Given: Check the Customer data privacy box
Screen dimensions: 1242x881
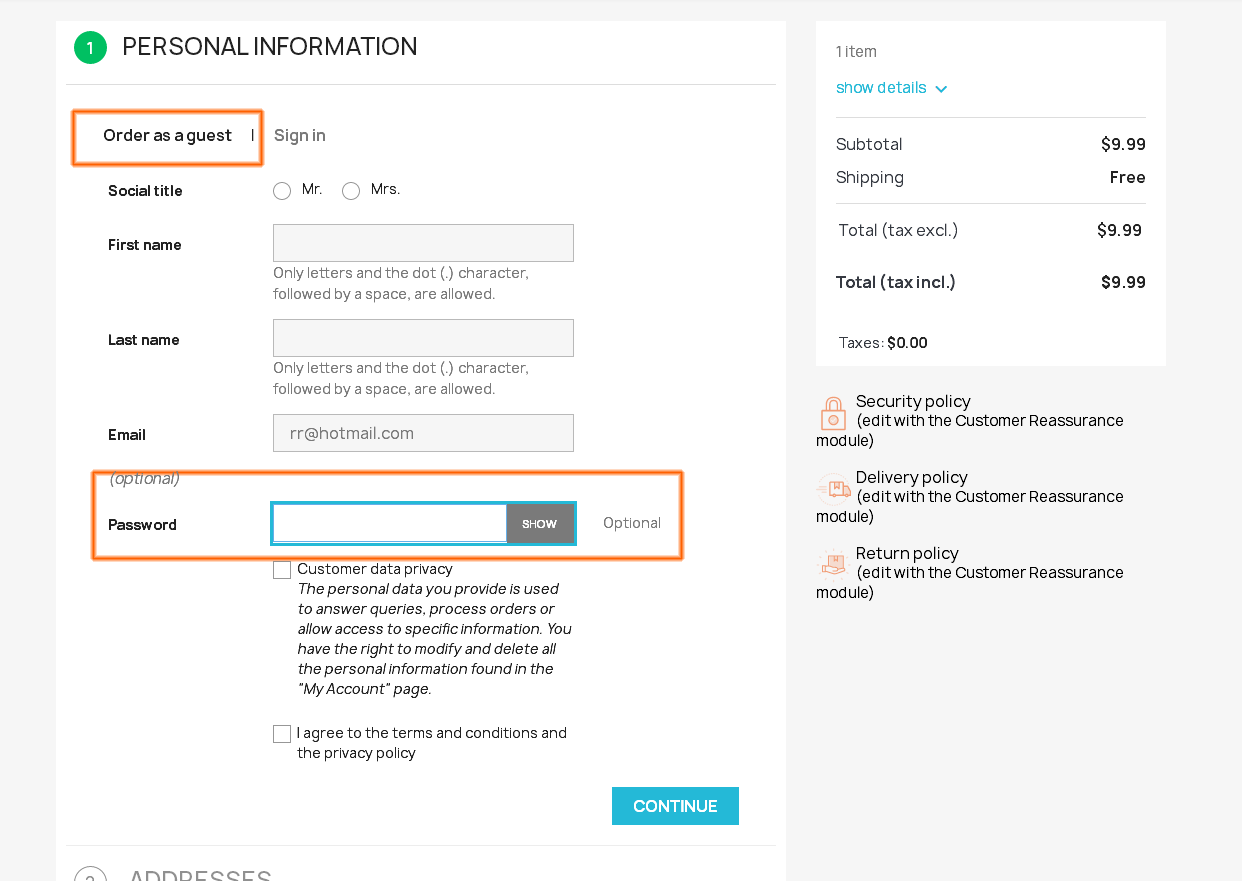Looking at the screenshot, I should pyautogui.click(x=282, y=570).
